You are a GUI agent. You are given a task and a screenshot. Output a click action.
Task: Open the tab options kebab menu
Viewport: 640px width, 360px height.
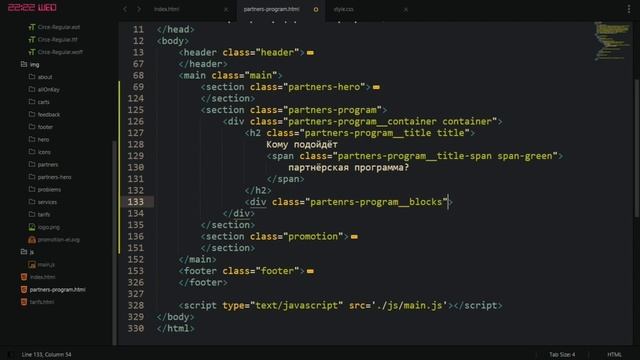(629, 9)
